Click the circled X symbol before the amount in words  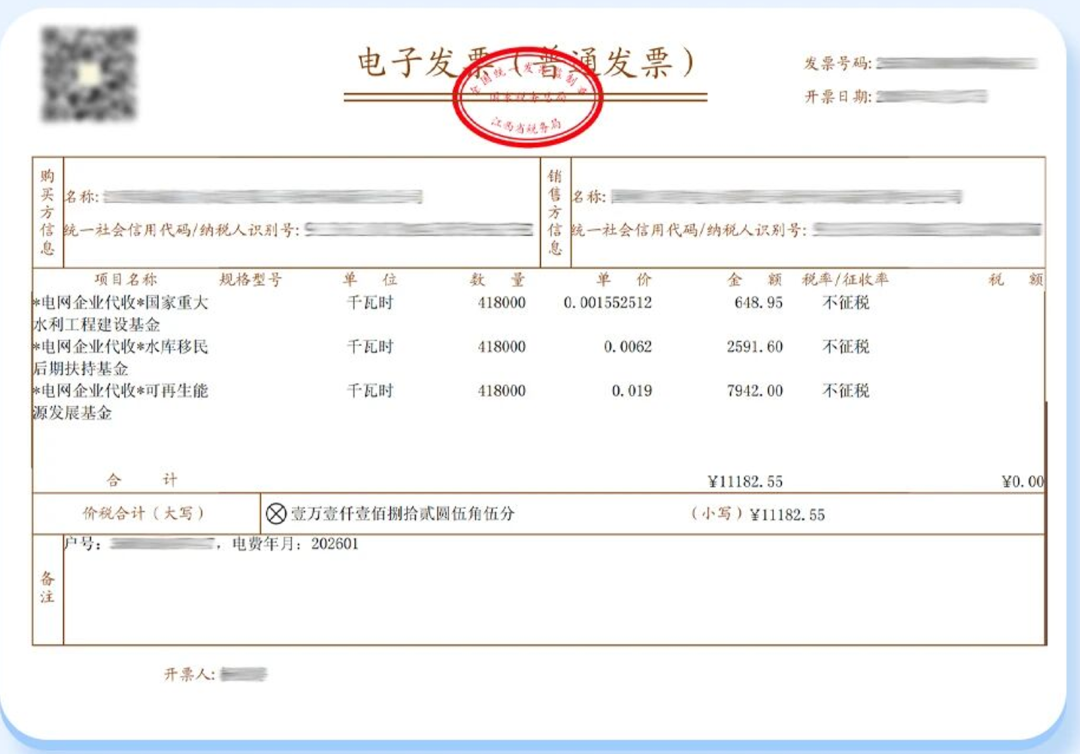coord(276,514)
